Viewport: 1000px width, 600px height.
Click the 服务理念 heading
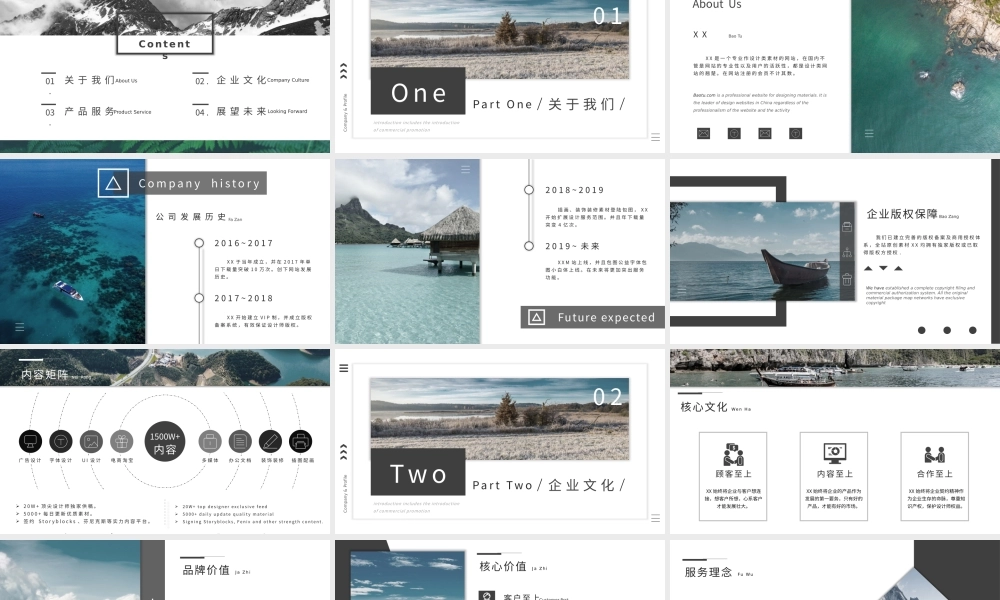click(708, 573)
